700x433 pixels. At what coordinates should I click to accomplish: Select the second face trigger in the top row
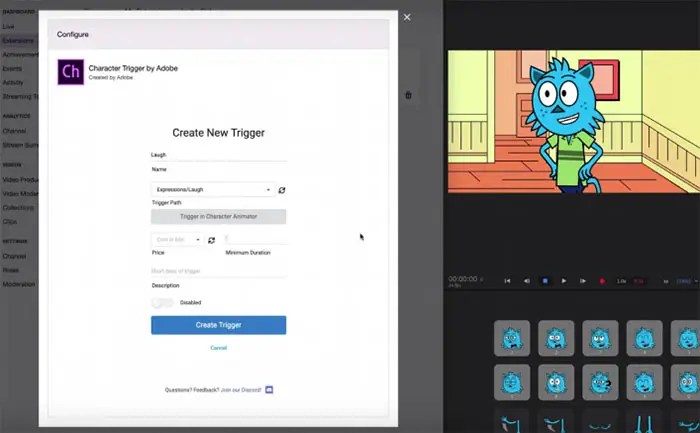556,338
